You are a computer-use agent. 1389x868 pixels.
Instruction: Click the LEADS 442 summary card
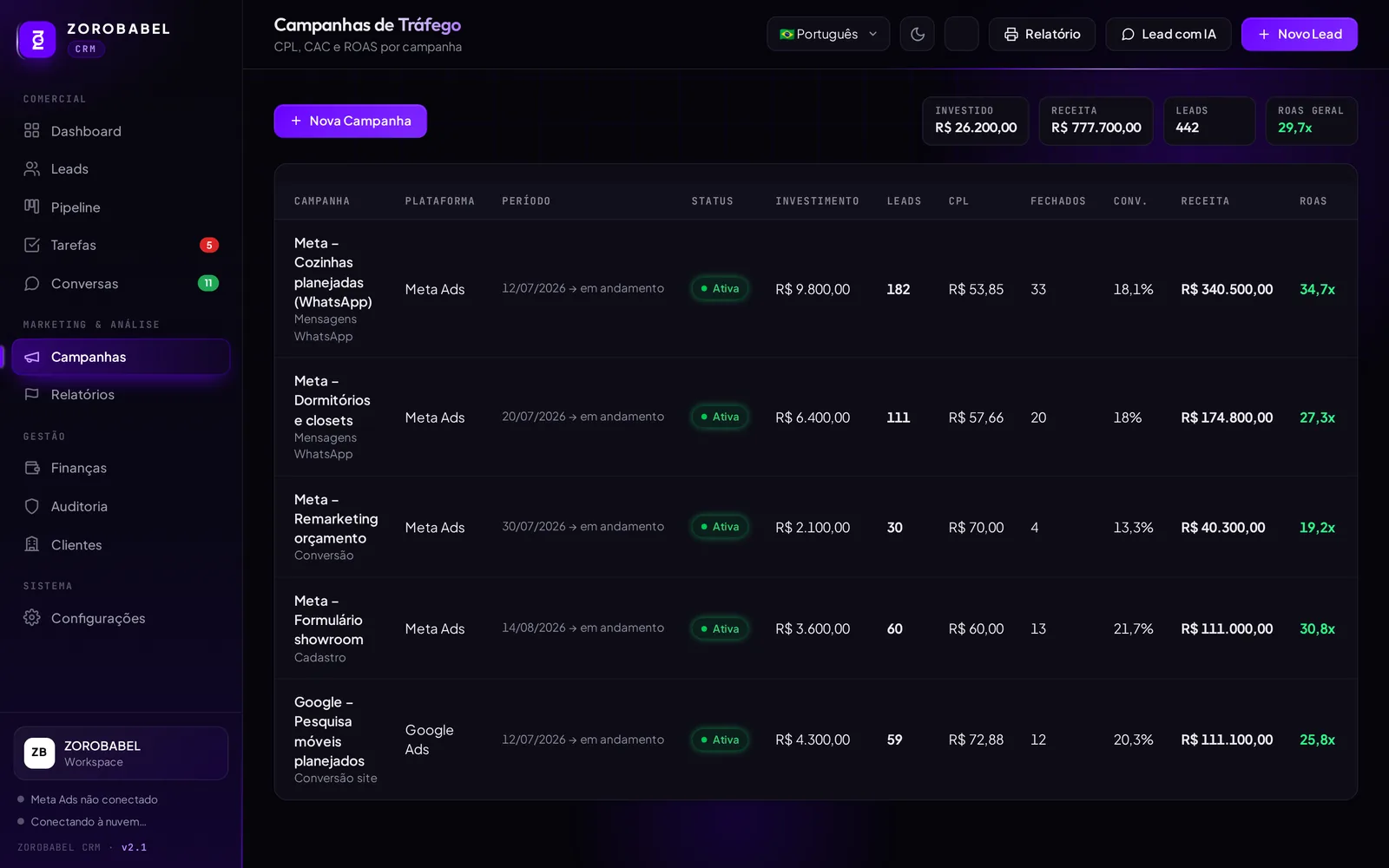1209,121
